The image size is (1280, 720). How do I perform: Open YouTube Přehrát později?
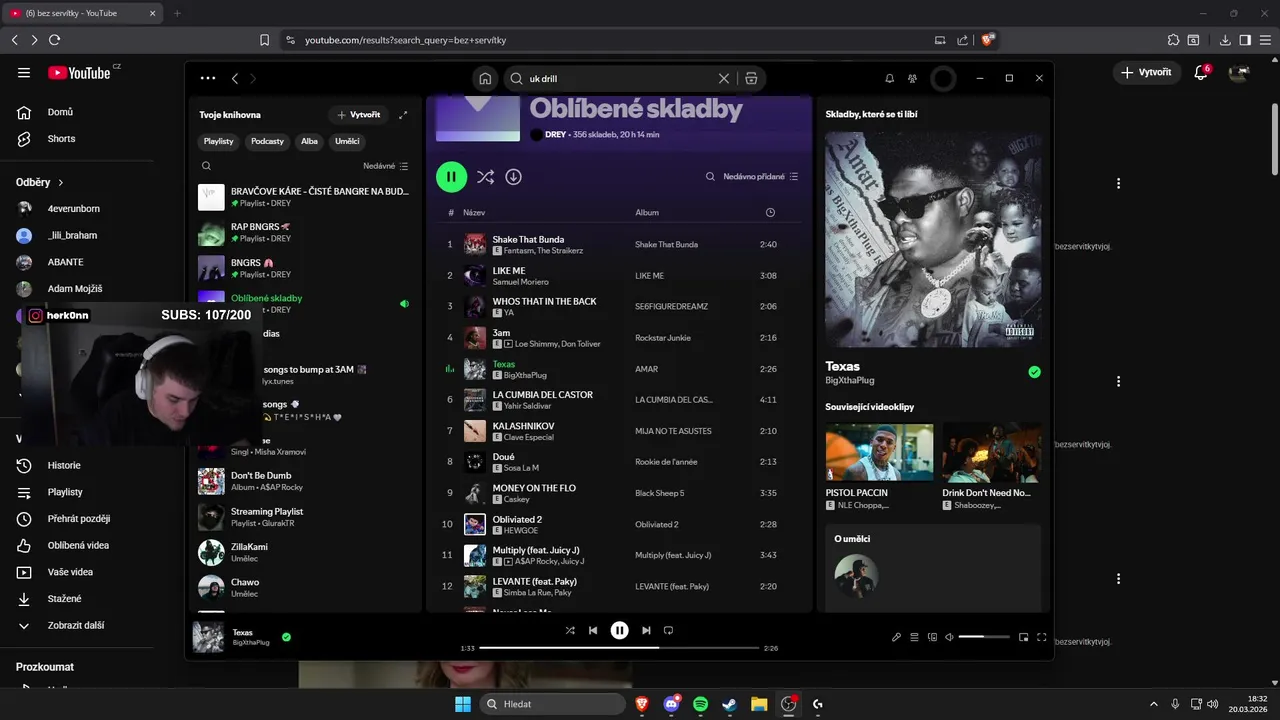(78, 519)
